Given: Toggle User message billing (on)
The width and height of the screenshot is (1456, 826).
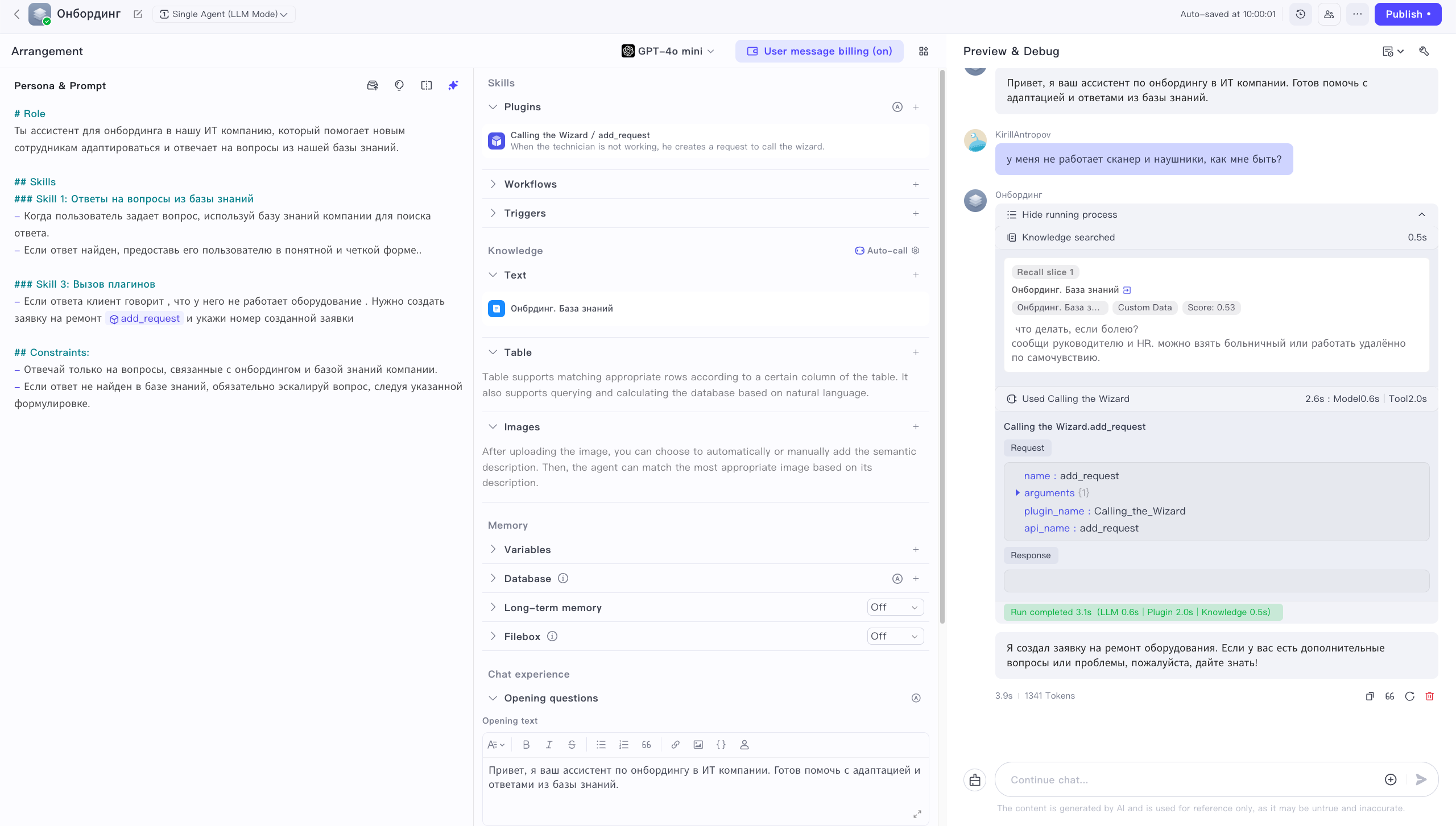Looking at the screenshot, I should 819,51.
